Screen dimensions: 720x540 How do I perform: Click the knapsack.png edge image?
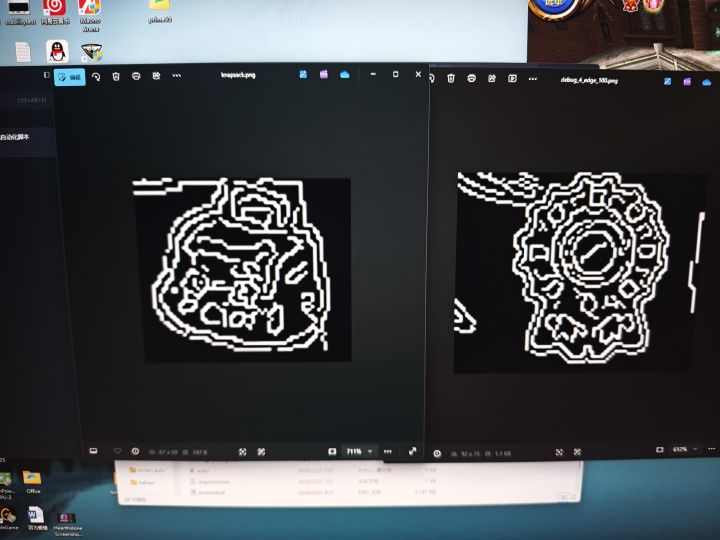(x=242, y=270)
